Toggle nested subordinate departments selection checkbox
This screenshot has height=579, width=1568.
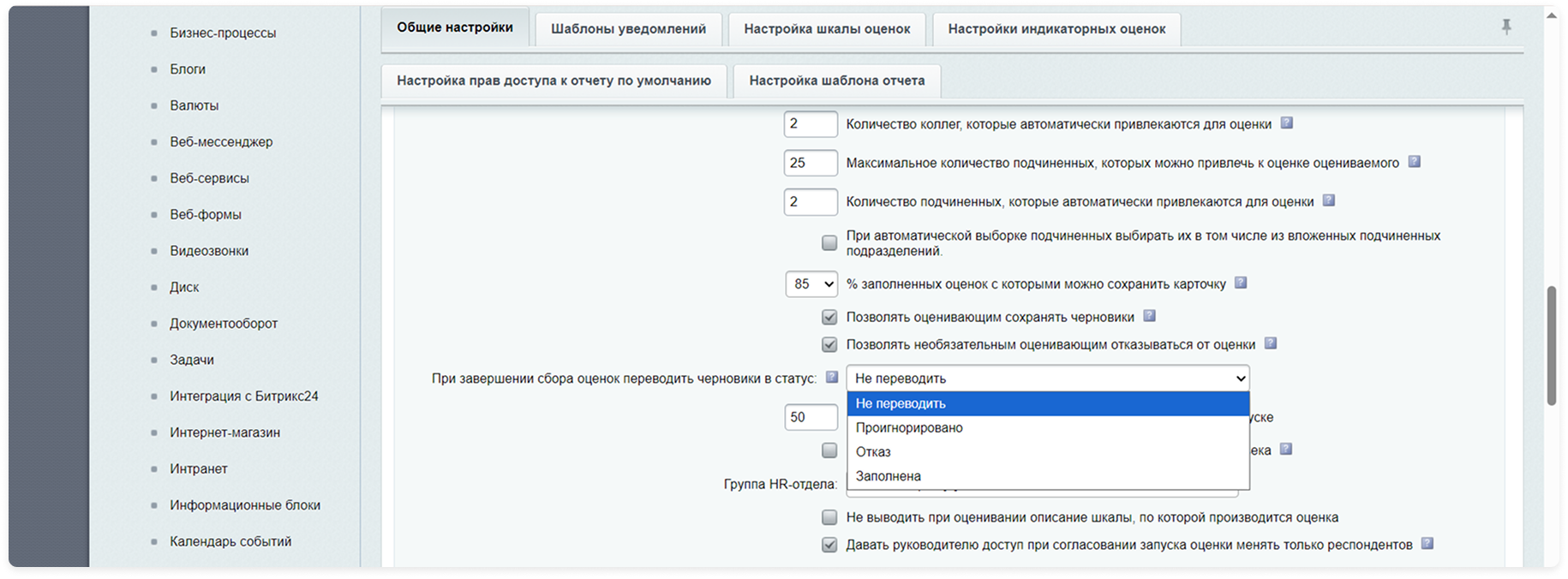click(829, 243)
